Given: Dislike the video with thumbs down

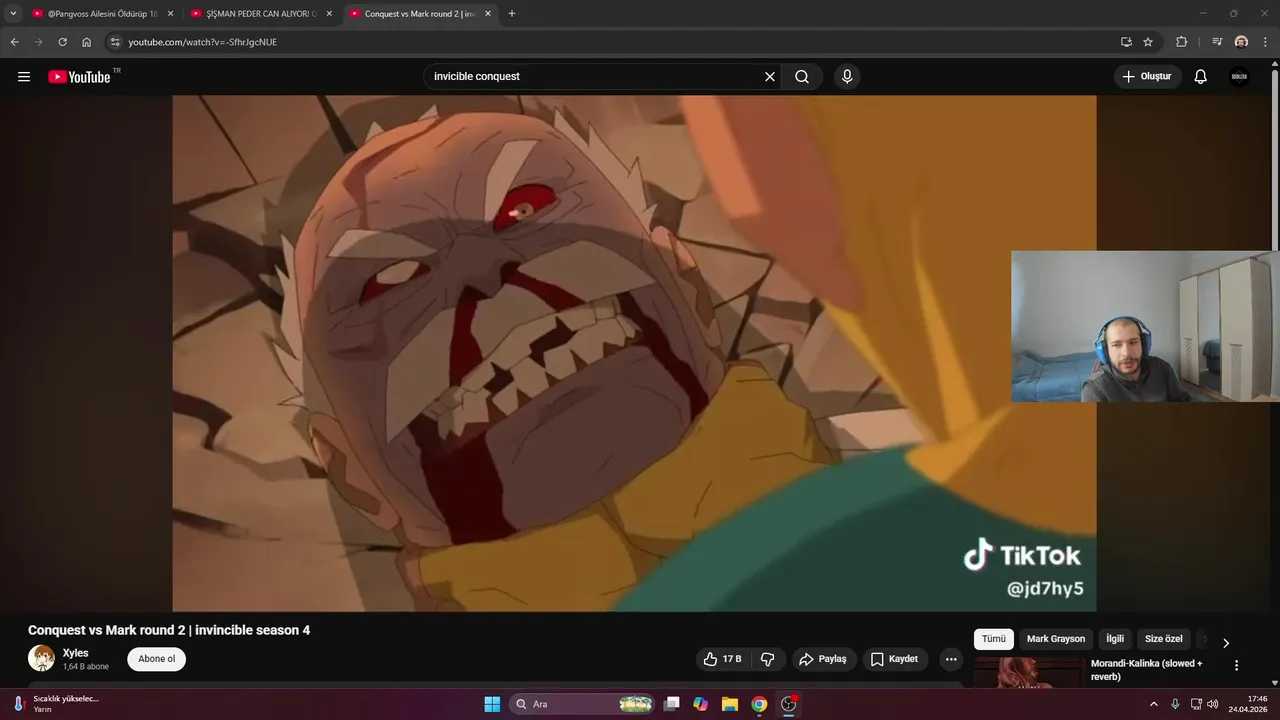Looking at the screenshot, I should (x=767, y=659).
